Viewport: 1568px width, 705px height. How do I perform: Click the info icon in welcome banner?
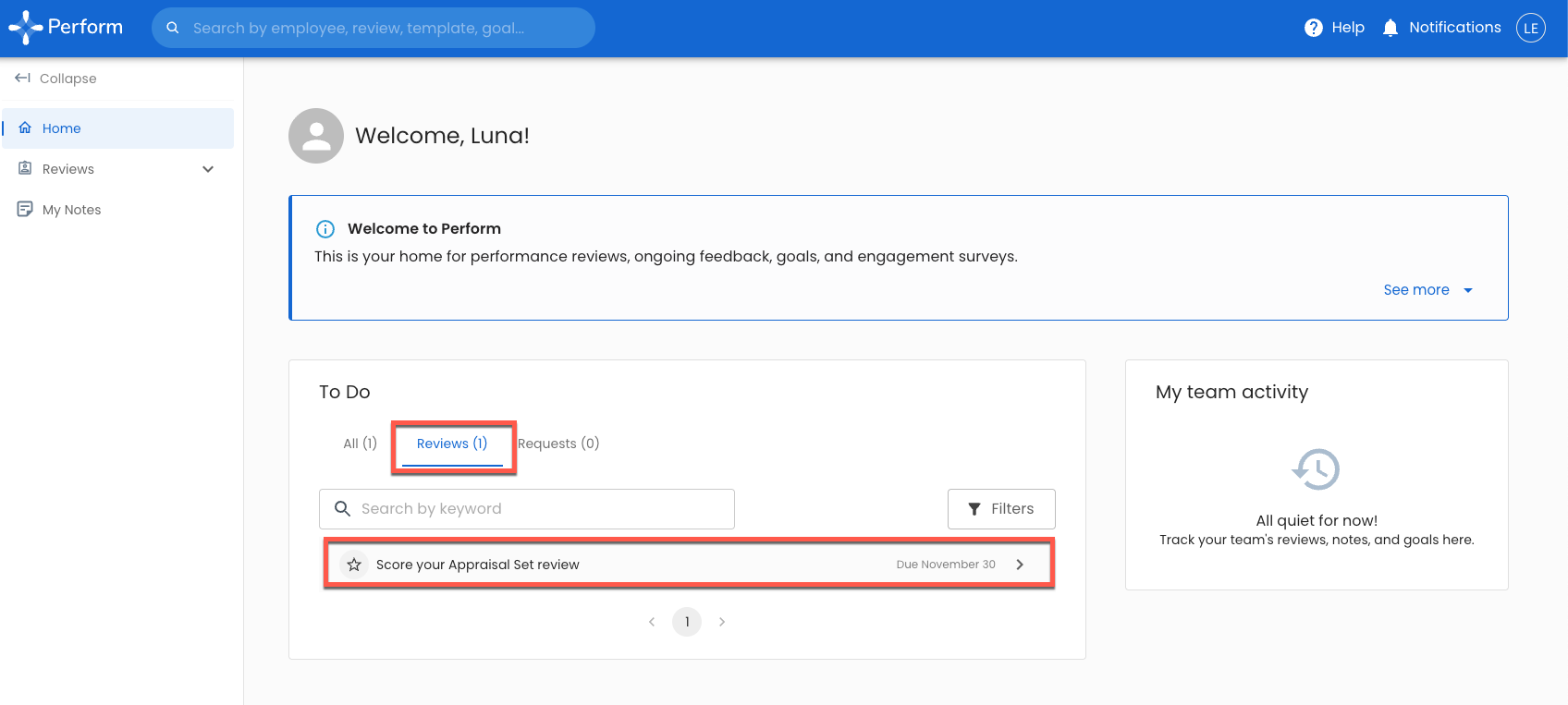(325, 229)
